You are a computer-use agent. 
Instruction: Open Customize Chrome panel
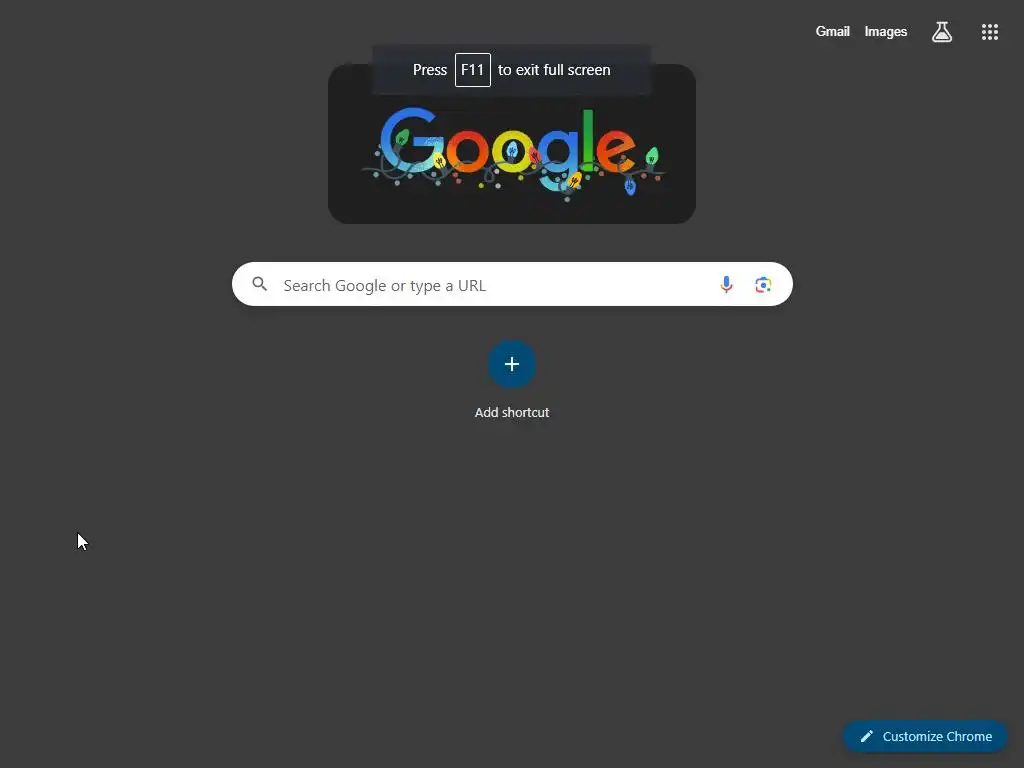(x=925, y=737)
